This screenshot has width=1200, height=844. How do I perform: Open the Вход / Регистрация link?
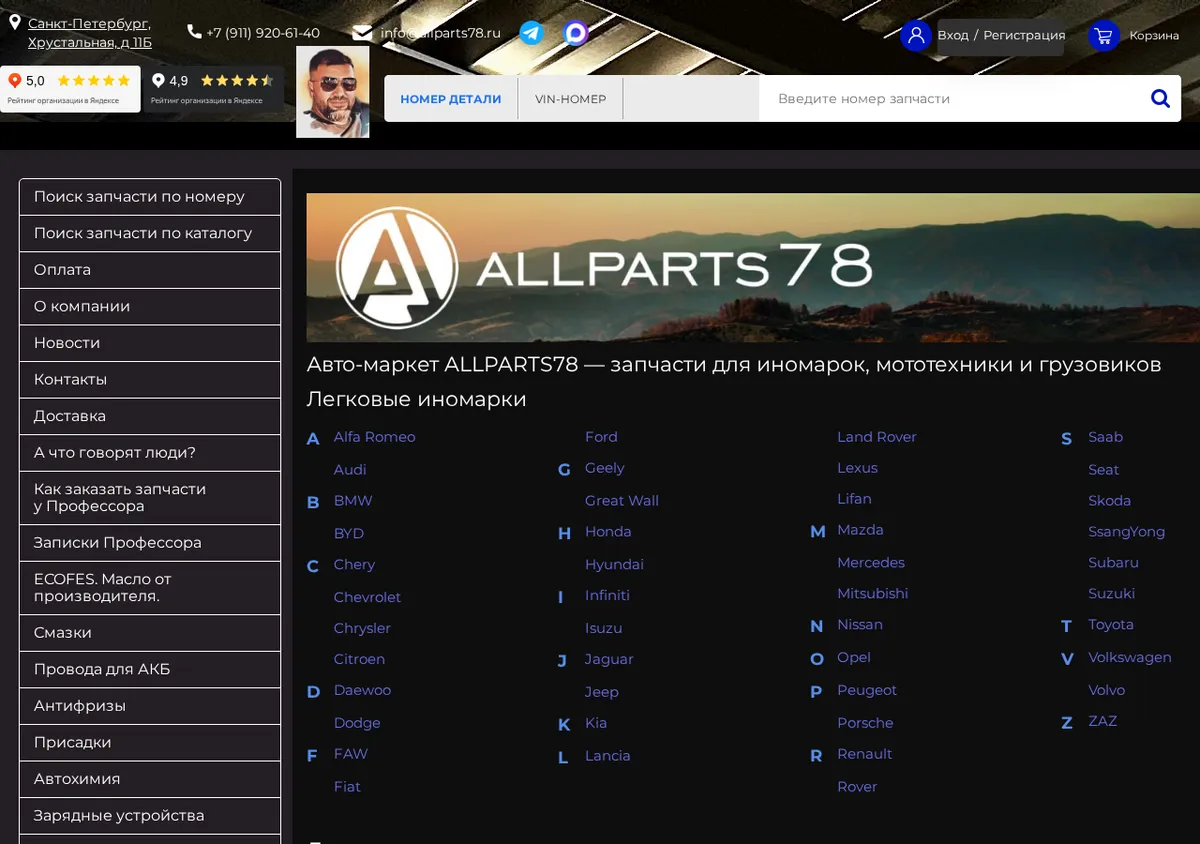click(1001, 35)
